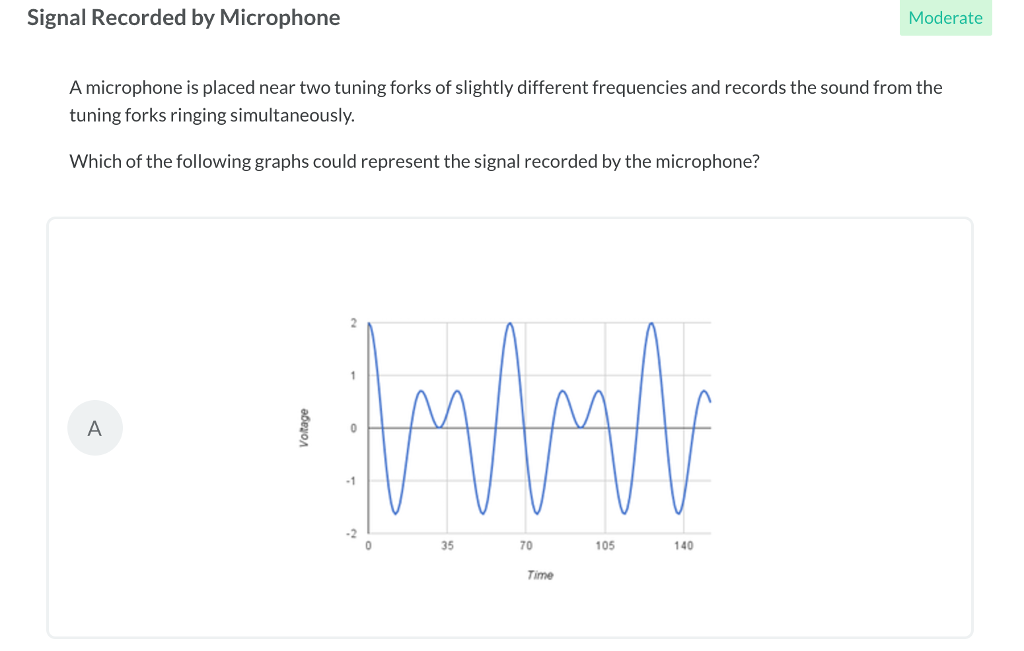Image resolution: width=1024 pixels, height=651 pixels.
Task: Click the 70 tick mark on the time axis
Action: tap(526, 545)
